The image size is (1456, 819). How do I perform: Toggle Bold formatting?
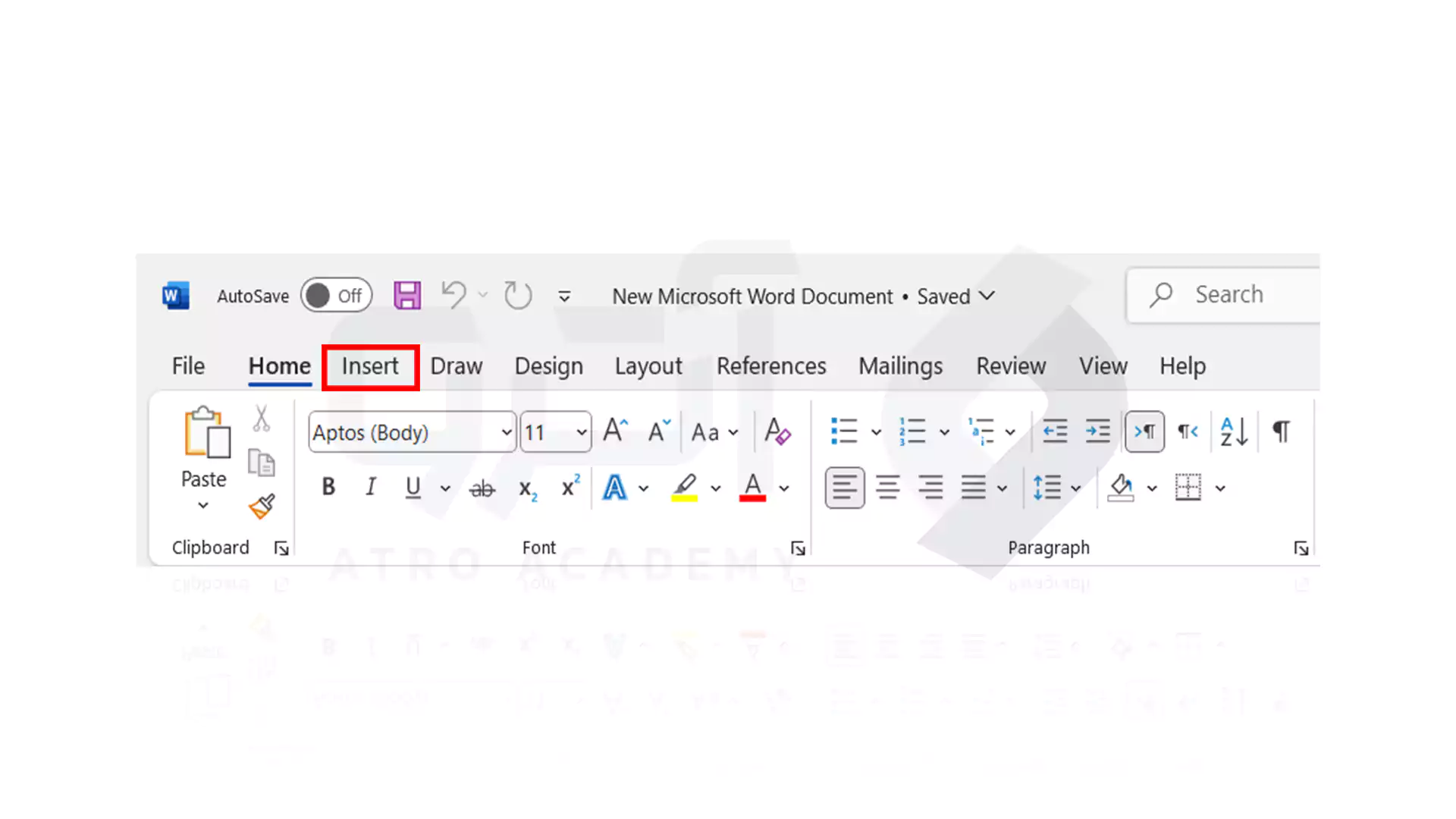coord(328,487)
